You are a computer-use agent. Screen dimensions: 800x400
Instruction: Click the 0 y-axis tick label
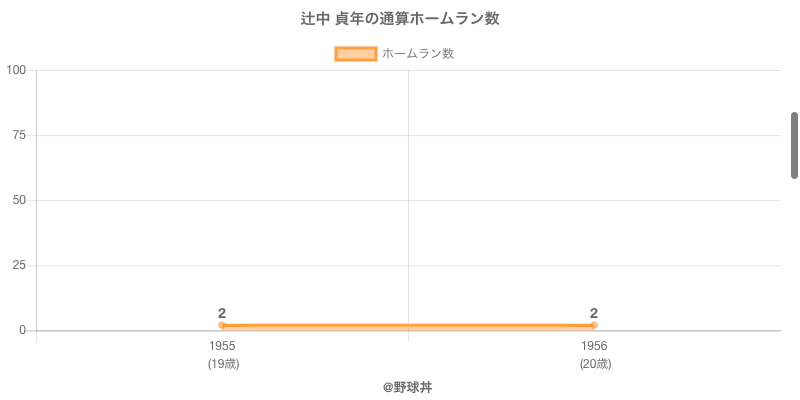[x=22, y=330]
